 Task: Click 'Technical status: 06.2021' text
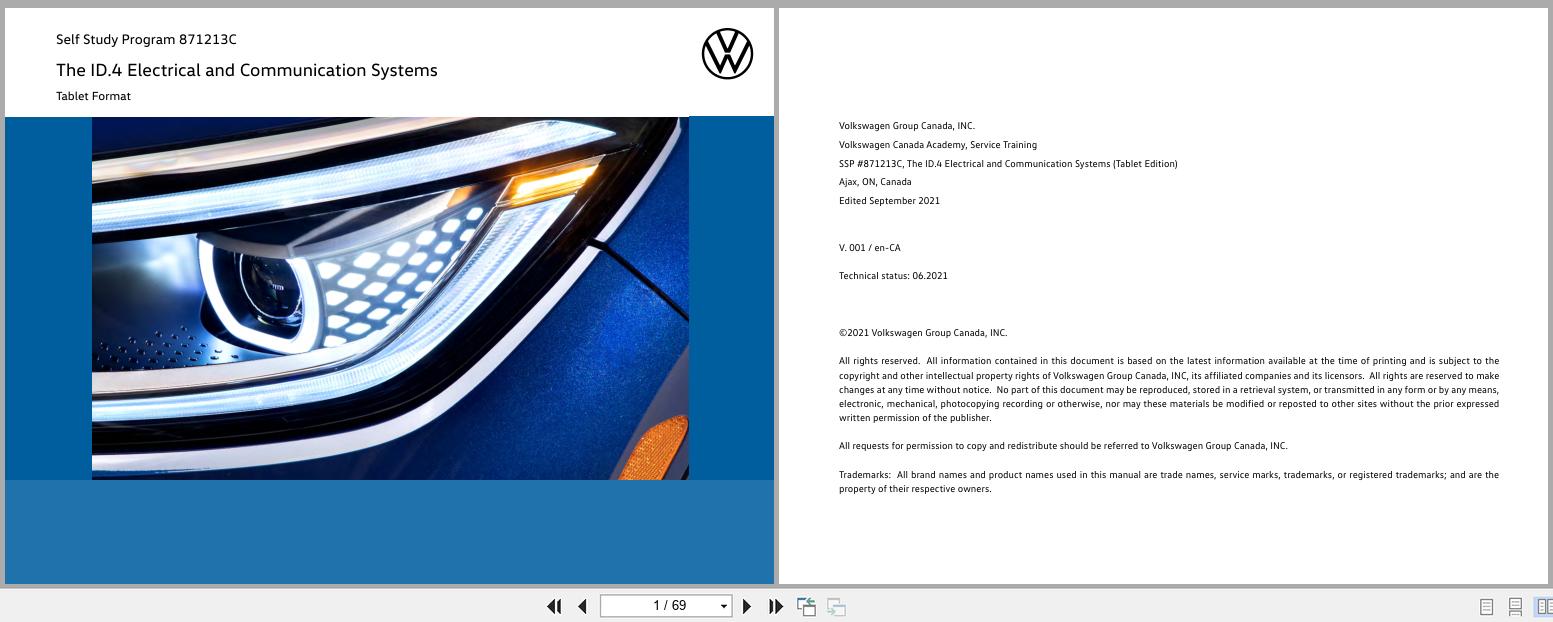[893, 276]
